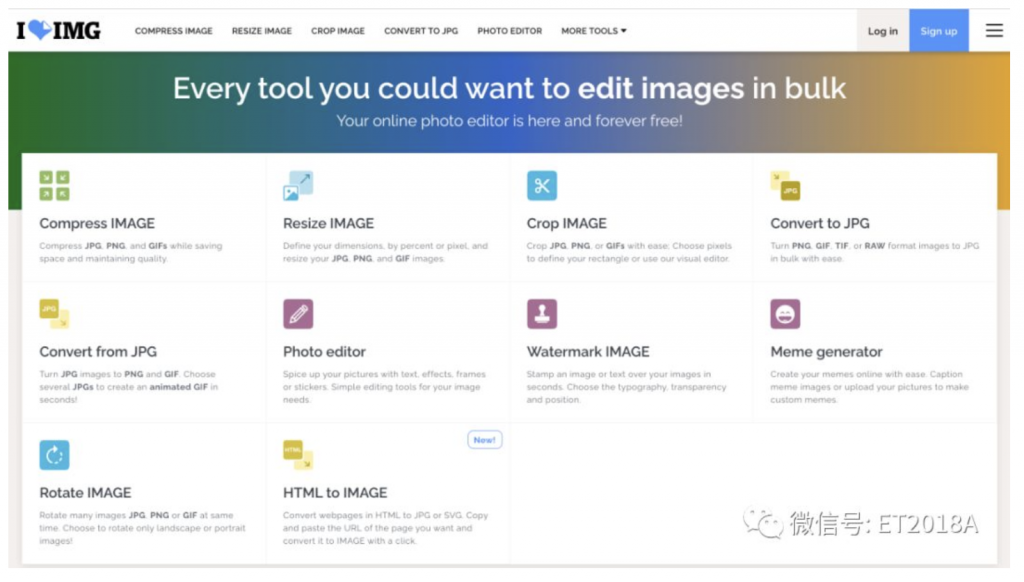Image resolution: width=1024 pixels, height=582 pixels.
Task: Click the Rotate IMAGE icon
Action: click(54, 455)
